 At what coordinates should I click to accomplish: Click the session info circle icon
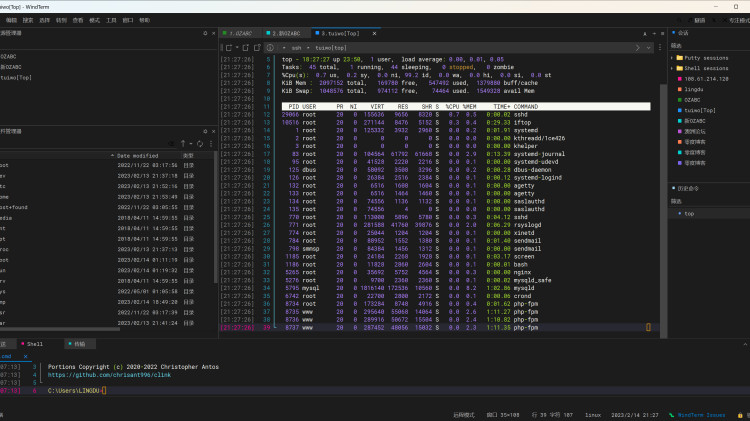tap(270, 48)
